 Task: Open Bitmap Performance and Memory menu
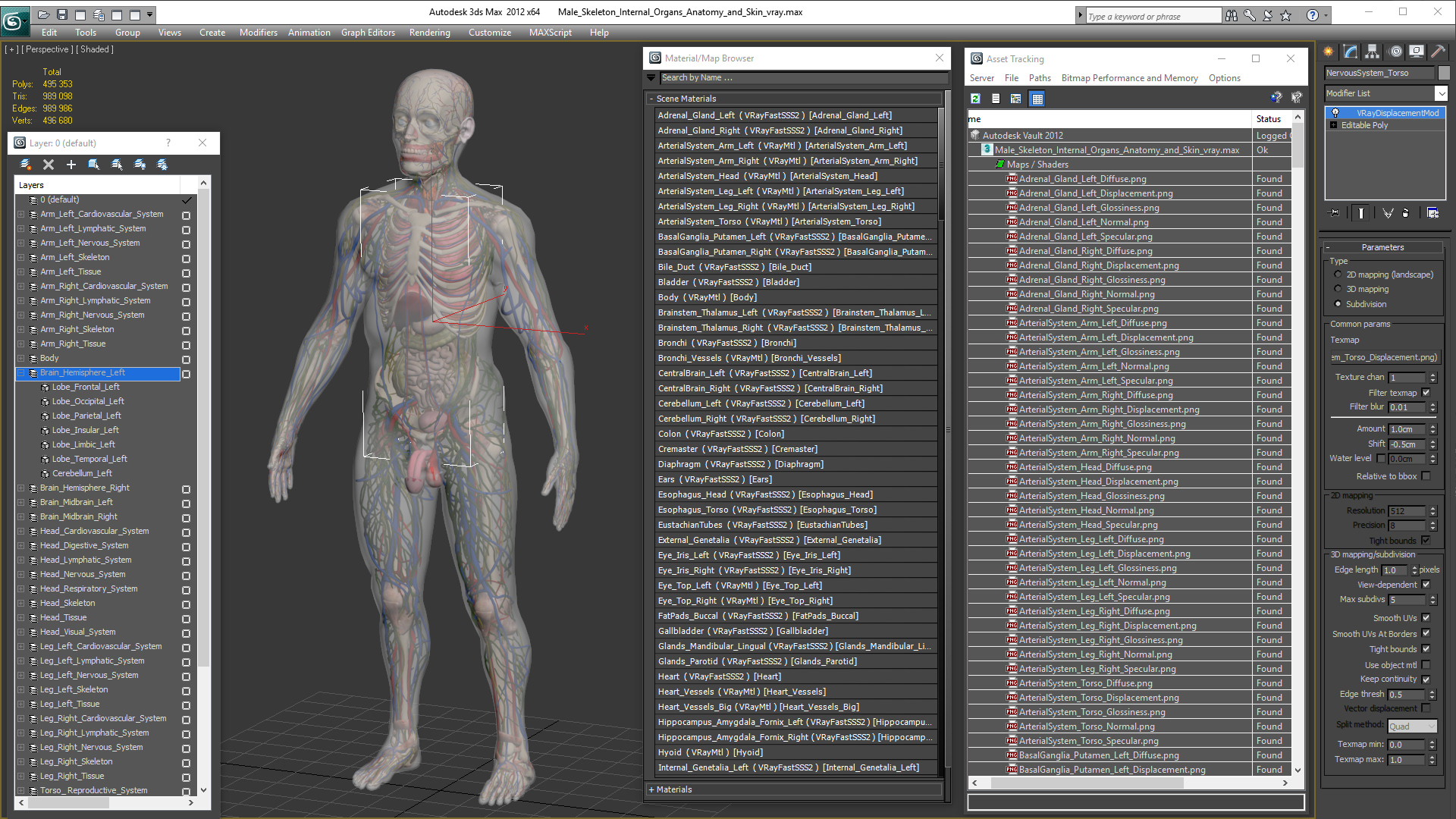tap(1129, 78)
